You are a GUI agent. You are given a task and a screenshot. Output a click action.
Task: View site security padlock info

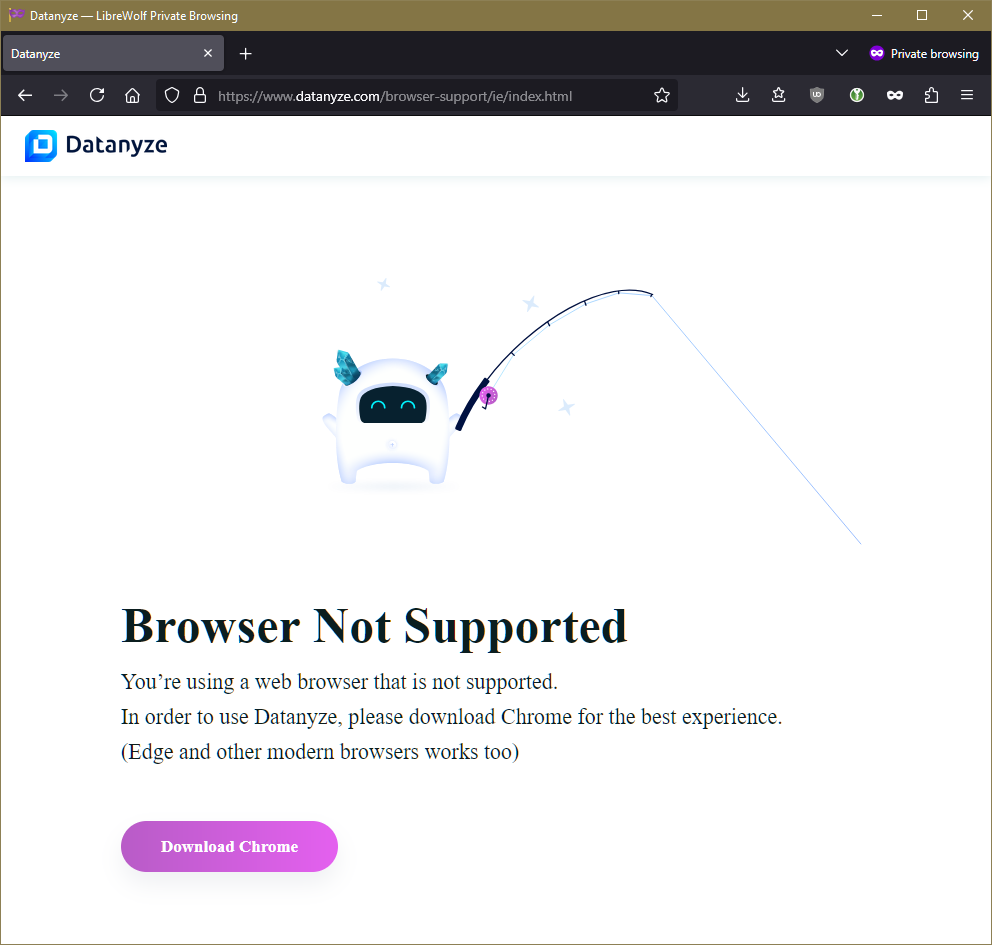click(x=200, y=96)
